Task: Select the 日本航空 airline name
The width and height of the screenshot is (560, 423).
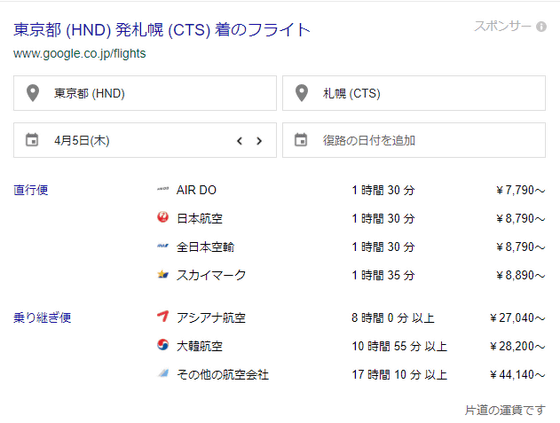Action: tap(200, 218)
